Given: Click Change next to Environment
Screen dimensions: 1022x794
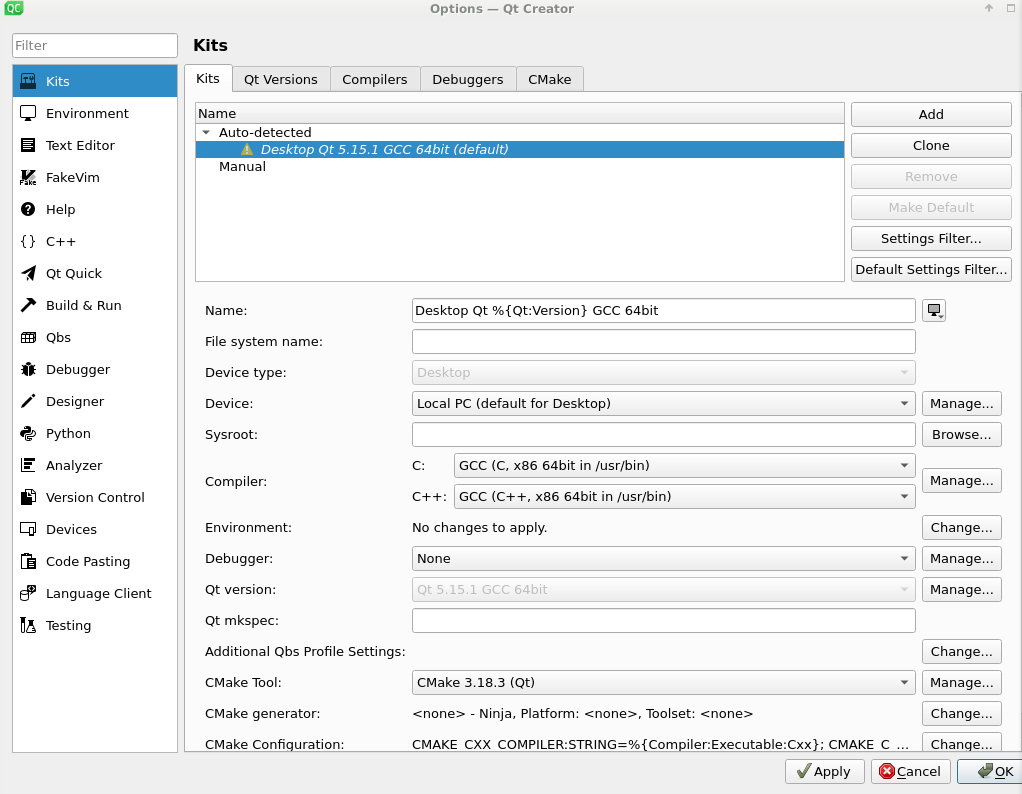Looking at the screenshot, I should tap(961, 527).
